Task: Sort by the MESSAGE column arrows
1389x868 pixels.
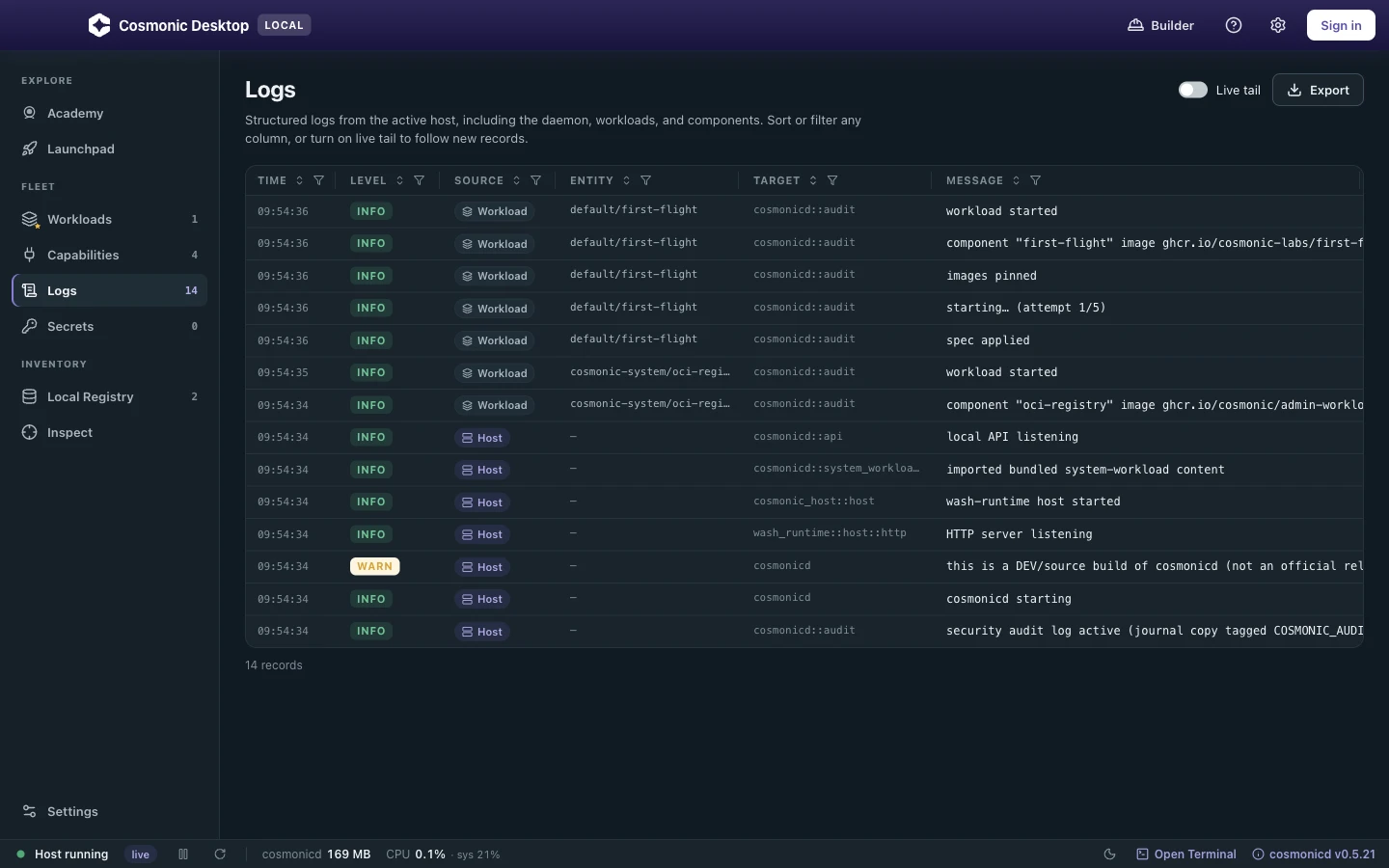Action: pos(1017,180)
